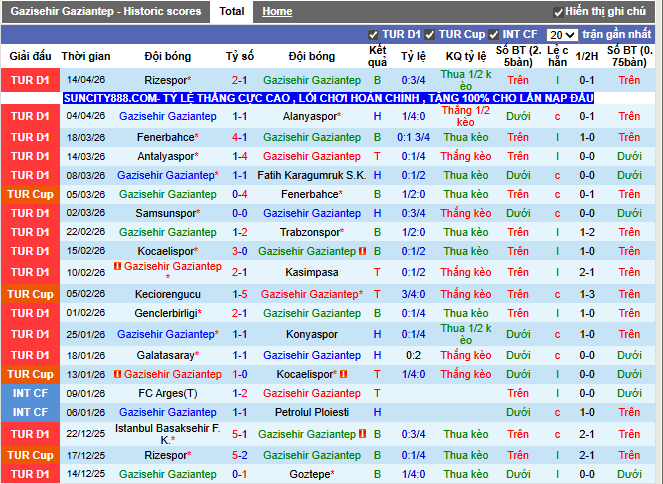Viewport: 663px width, 484px height.
Task: Toggle the Hiển thị ghi chú checkbox
Action: point(557,12)
